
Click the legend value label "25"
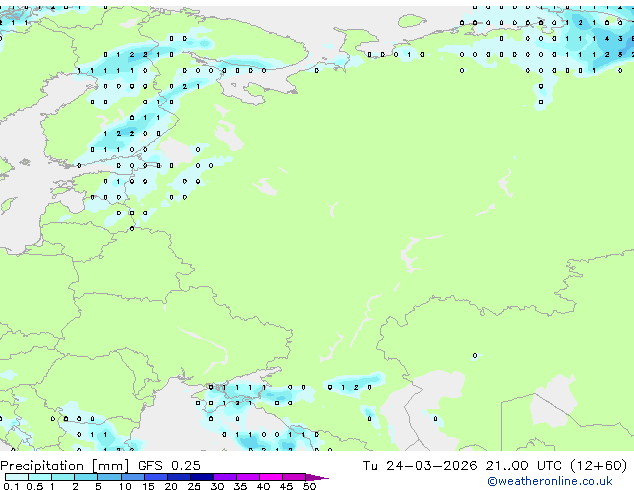pyautogui.click(x=194, y=486)
